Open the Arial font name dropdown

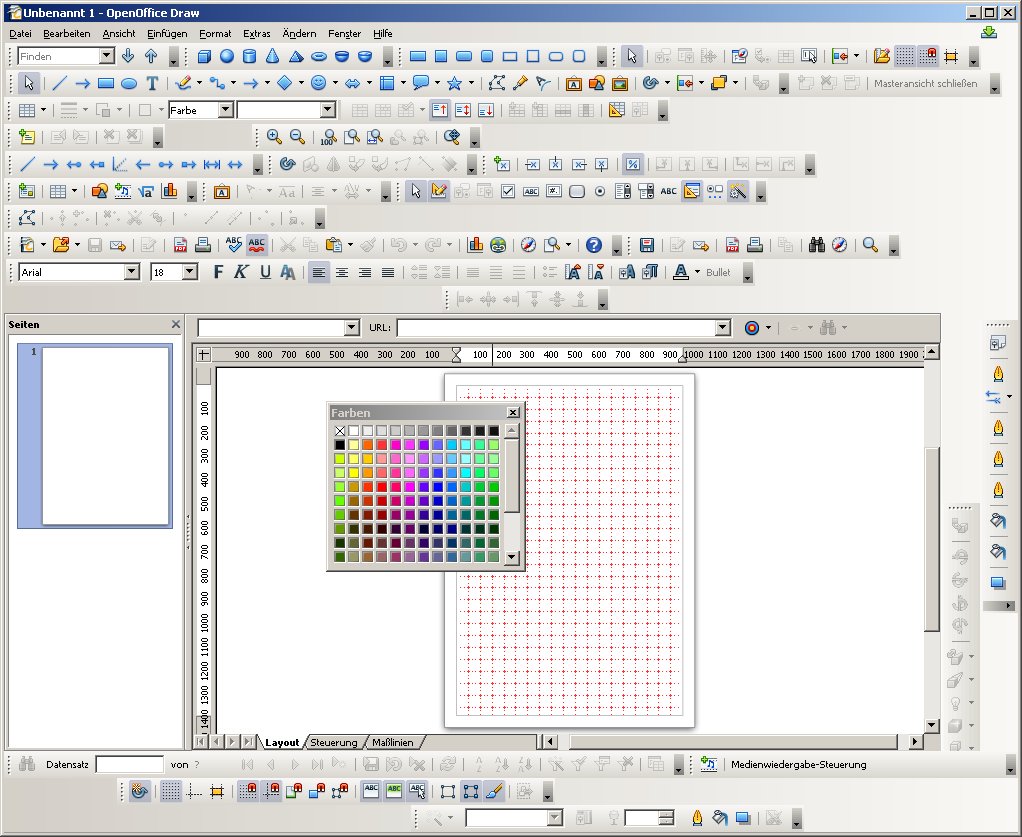pos(131,272)
